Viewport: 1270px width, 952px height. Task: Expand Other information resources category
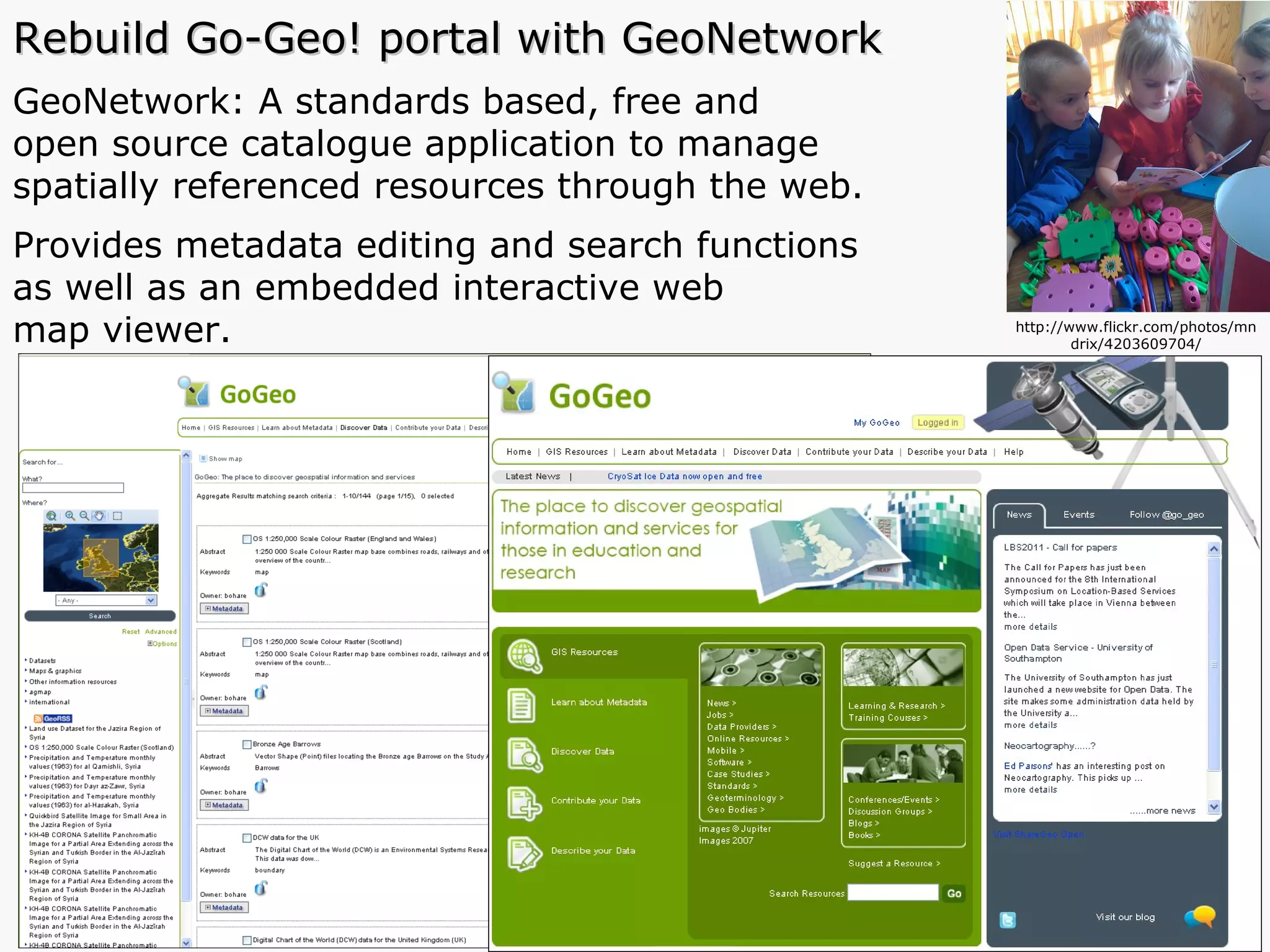(73, 682)
